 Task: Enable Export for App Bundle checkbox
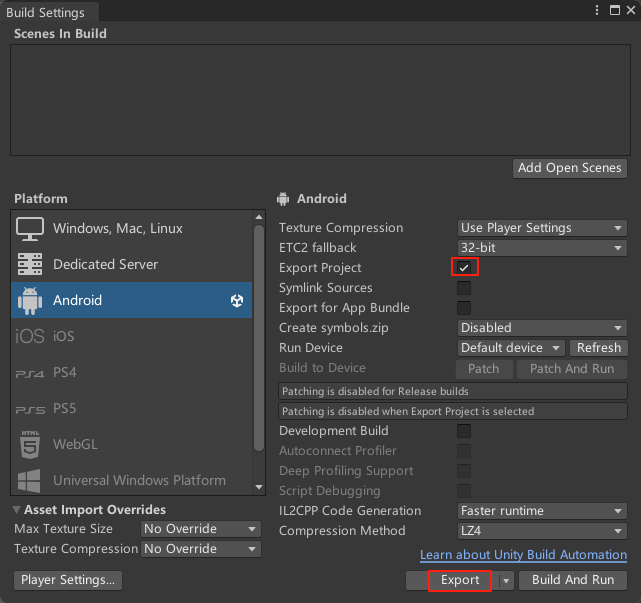click(x=464, y=308)
